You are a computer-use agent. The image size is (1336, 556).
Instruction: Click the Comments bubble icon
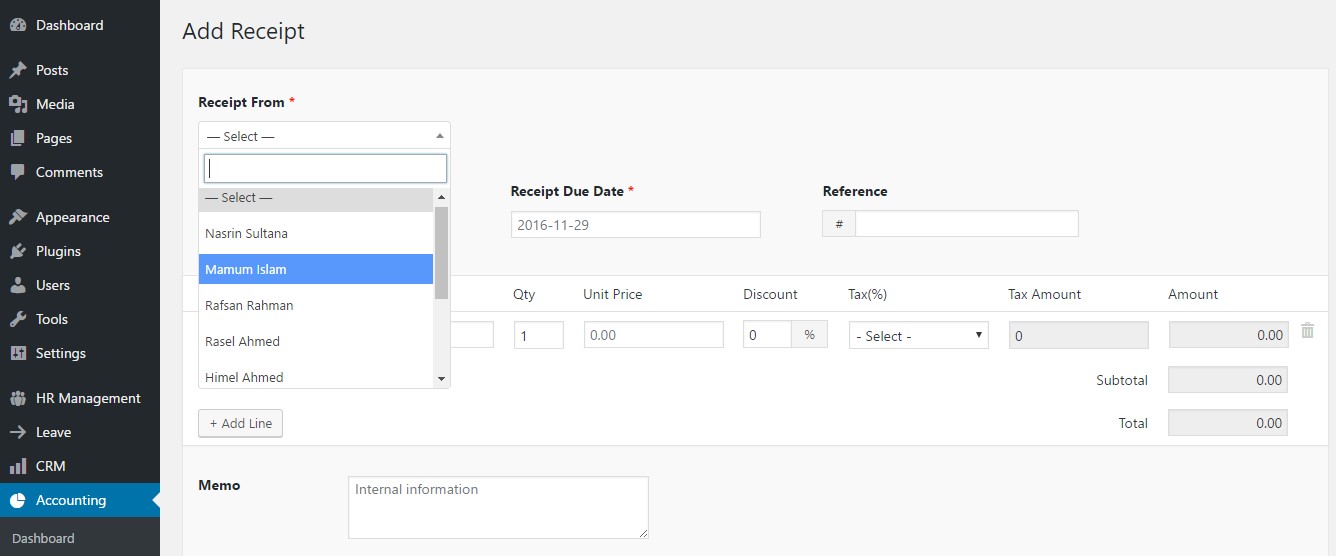point(18,172)
